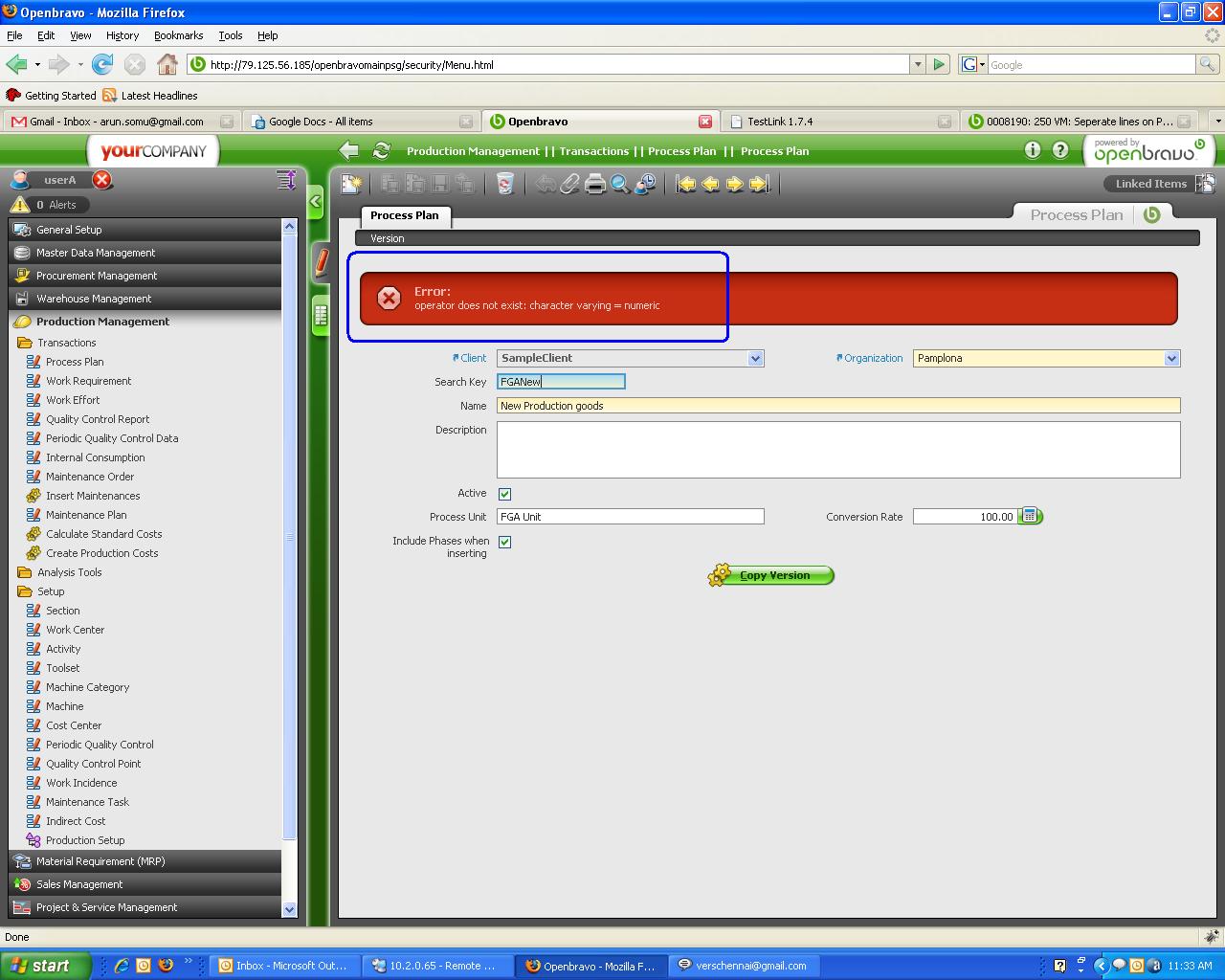This screenshot has width=1225, height=980.
Task: Open Search with the magnifier icon
Action: [620, 184]
